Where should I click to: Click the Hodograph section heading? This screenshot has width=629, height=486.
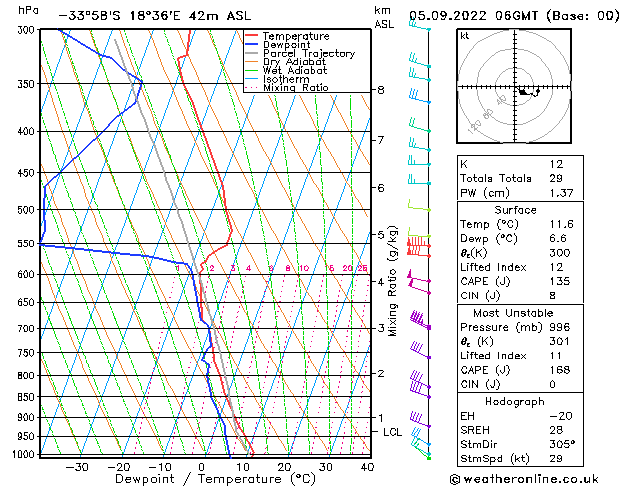pos(515,402)
